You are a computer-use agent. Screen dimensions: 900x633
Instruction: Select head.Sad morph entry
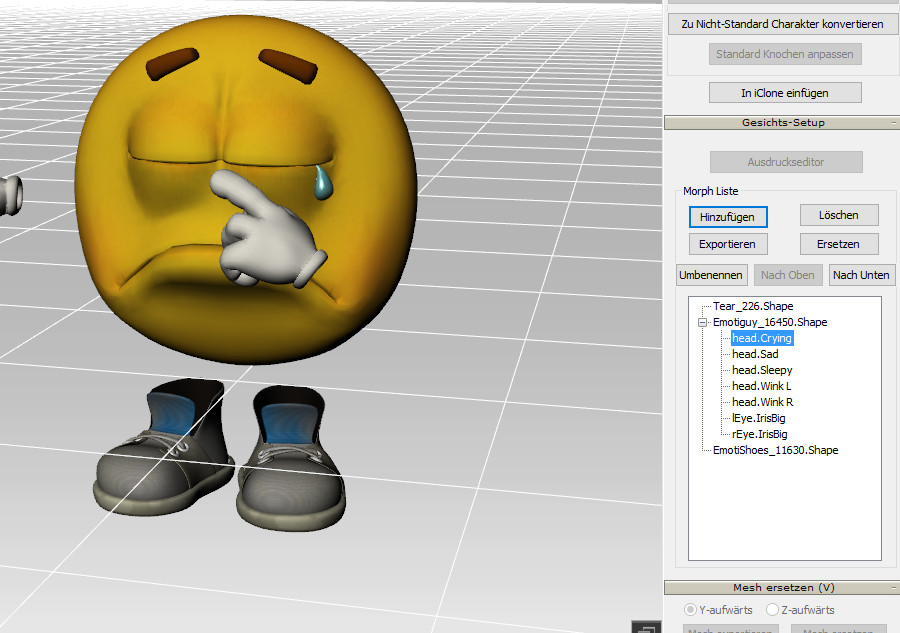point(755,354)
